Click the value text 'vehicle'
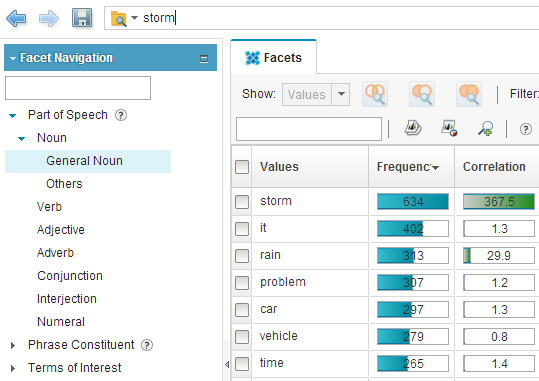539x381 pixels. (x=278, y=336)
